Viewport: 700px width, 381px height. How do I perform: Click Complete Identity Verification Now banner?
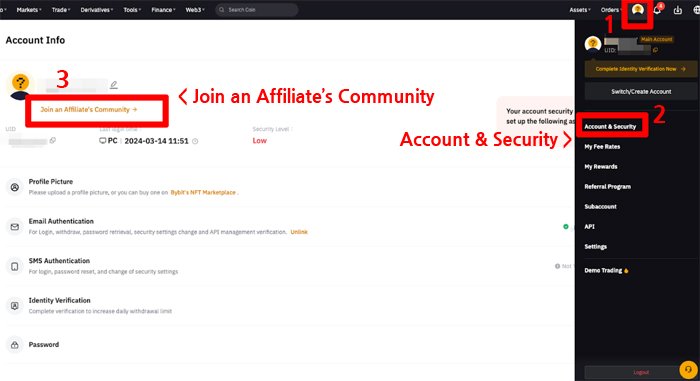[641, 69]
